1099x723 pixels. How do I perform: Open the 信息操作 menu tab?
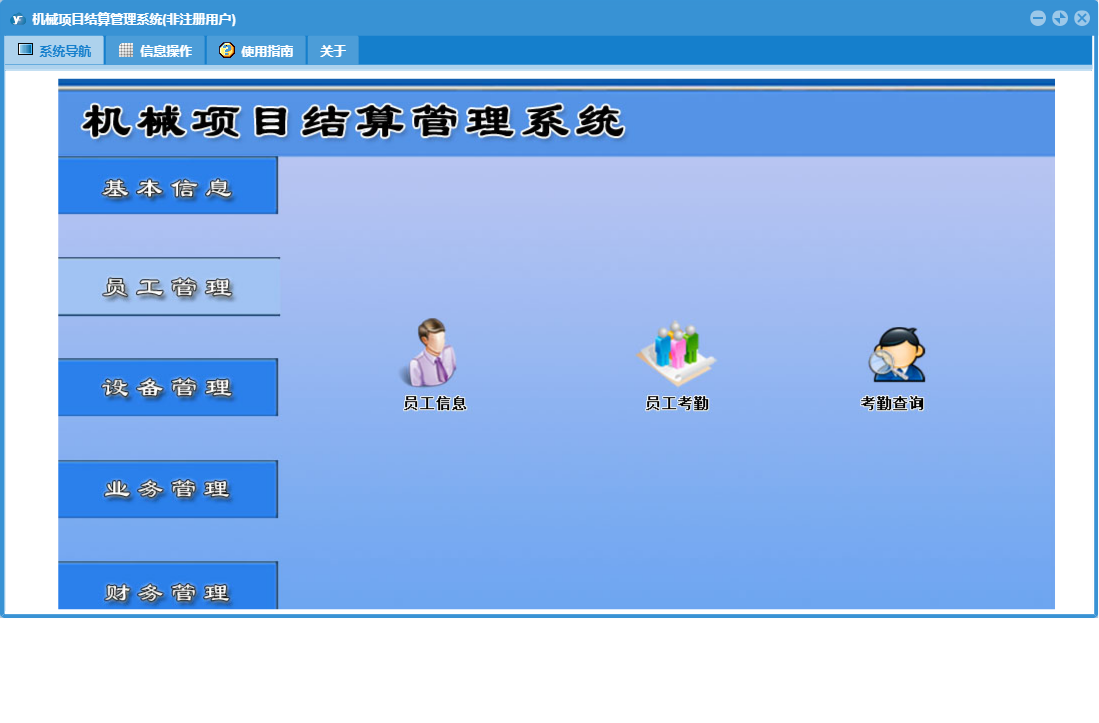(156, 50)
